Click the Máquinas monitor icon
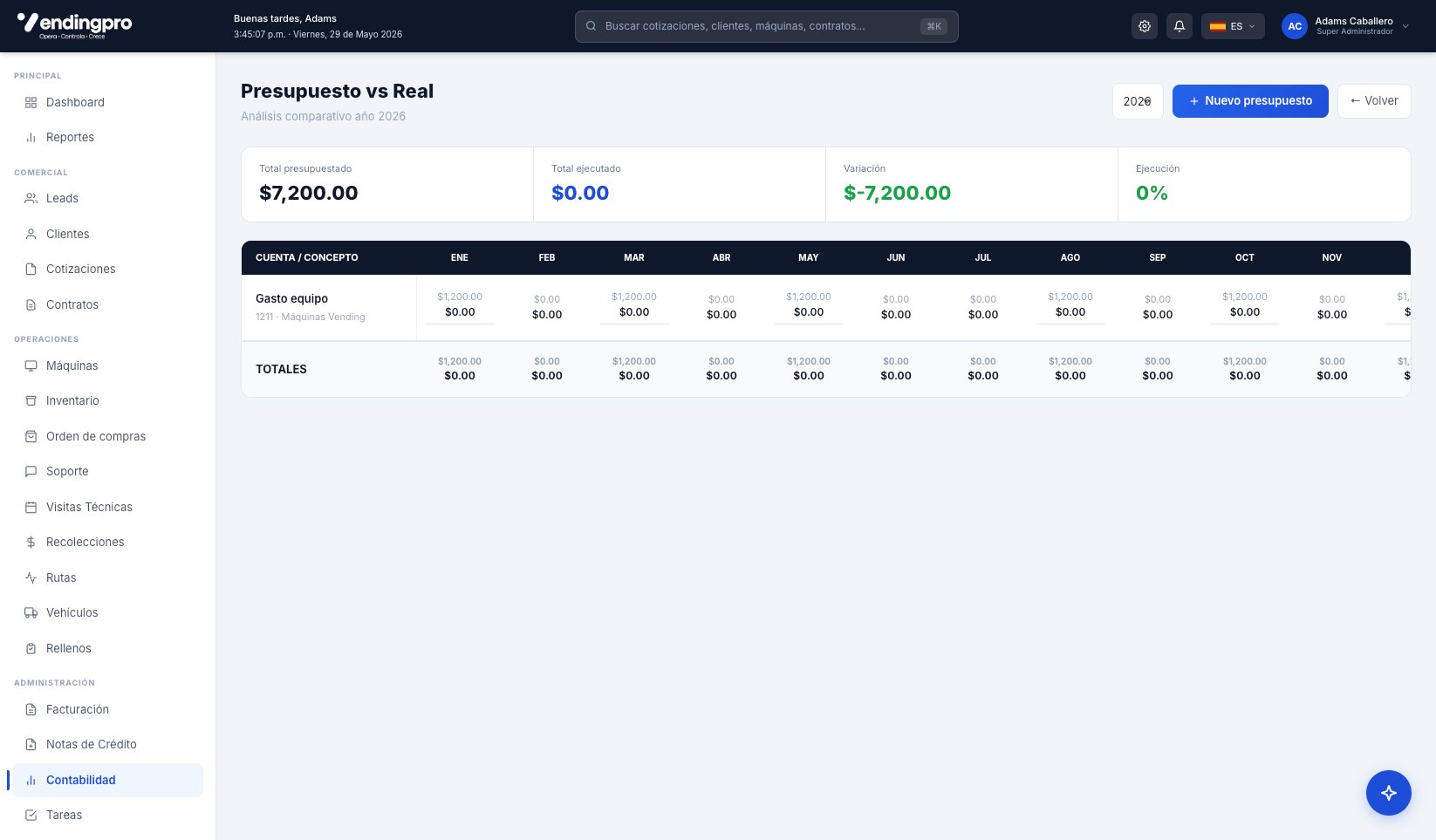This screenshot has height=840, width=1436. coord(31,365)
